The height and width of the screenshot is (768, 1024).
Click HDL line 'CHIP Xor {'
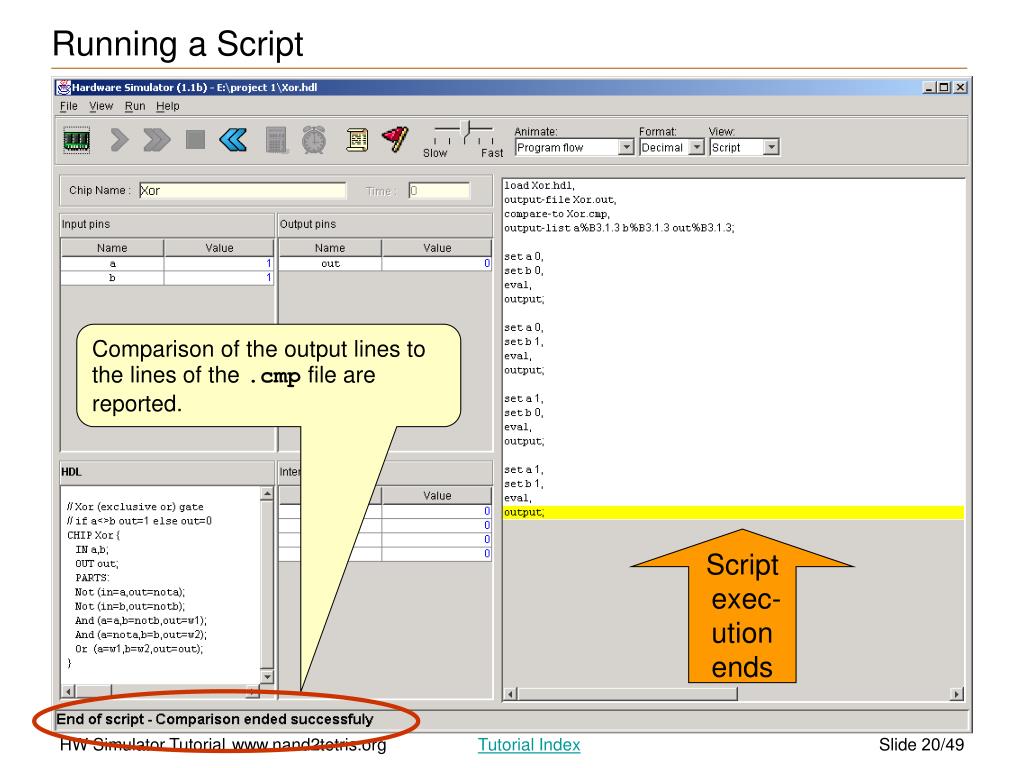click(93, 535)
